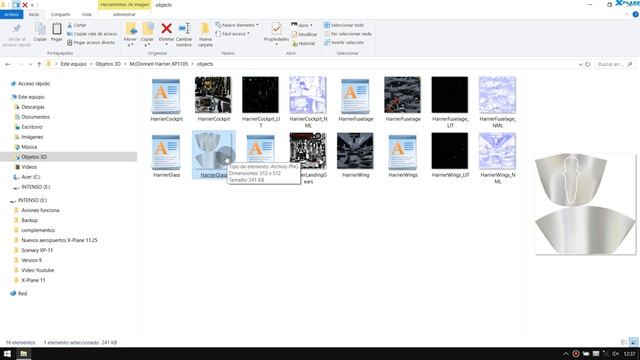Click the Anclar al Acceso rápido pin icon
This screenshot has height=360, width=640.
[x=17, y=29]
